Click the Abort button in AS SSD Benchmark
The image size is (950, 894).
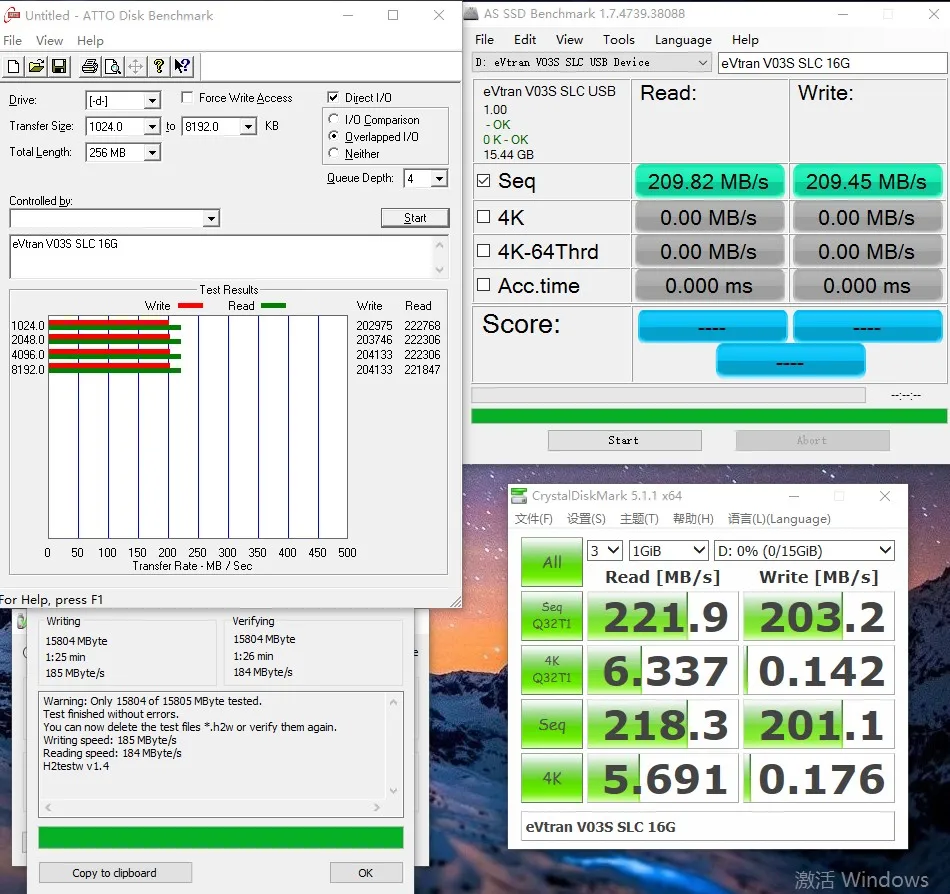point(812,440)
